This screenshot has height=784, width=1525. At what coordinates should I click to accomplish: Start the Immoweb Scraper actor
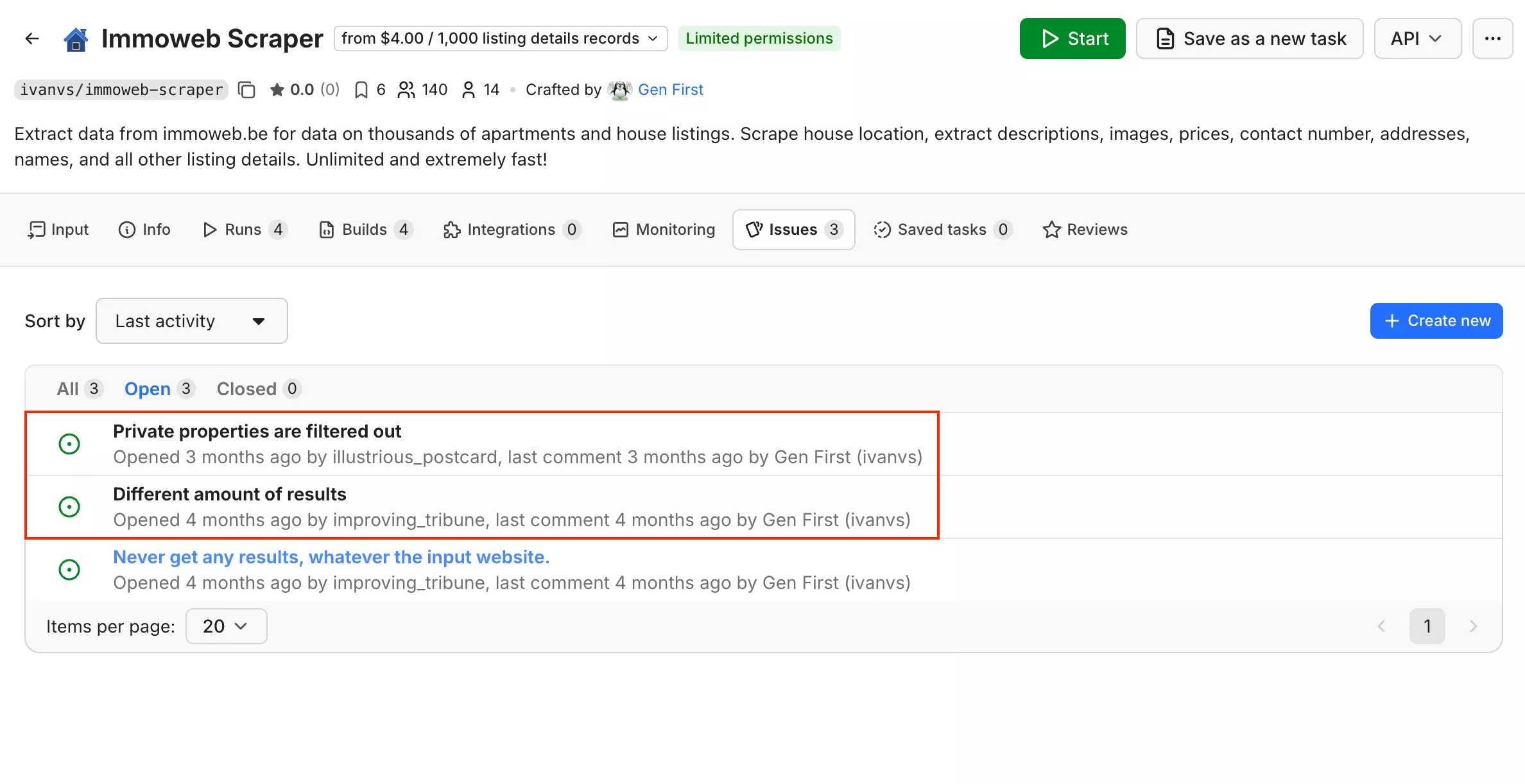(x=1073, y=38)
